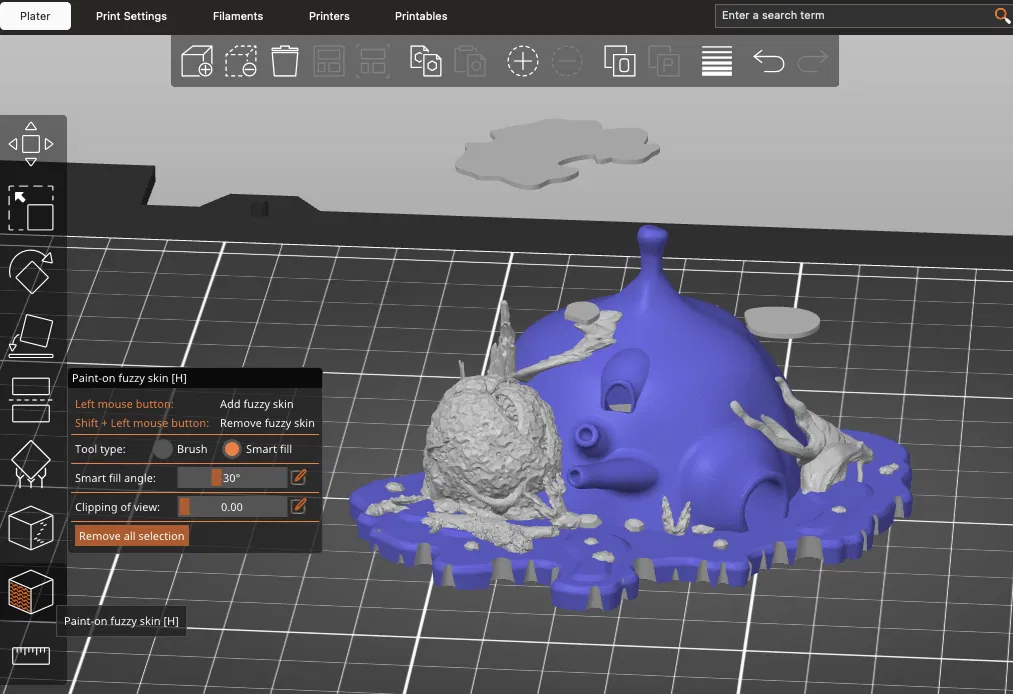The width and height of the screenshot is (1013, 694).
Task: Click the greyed Split to parts icon
Action: click(663, 61)
